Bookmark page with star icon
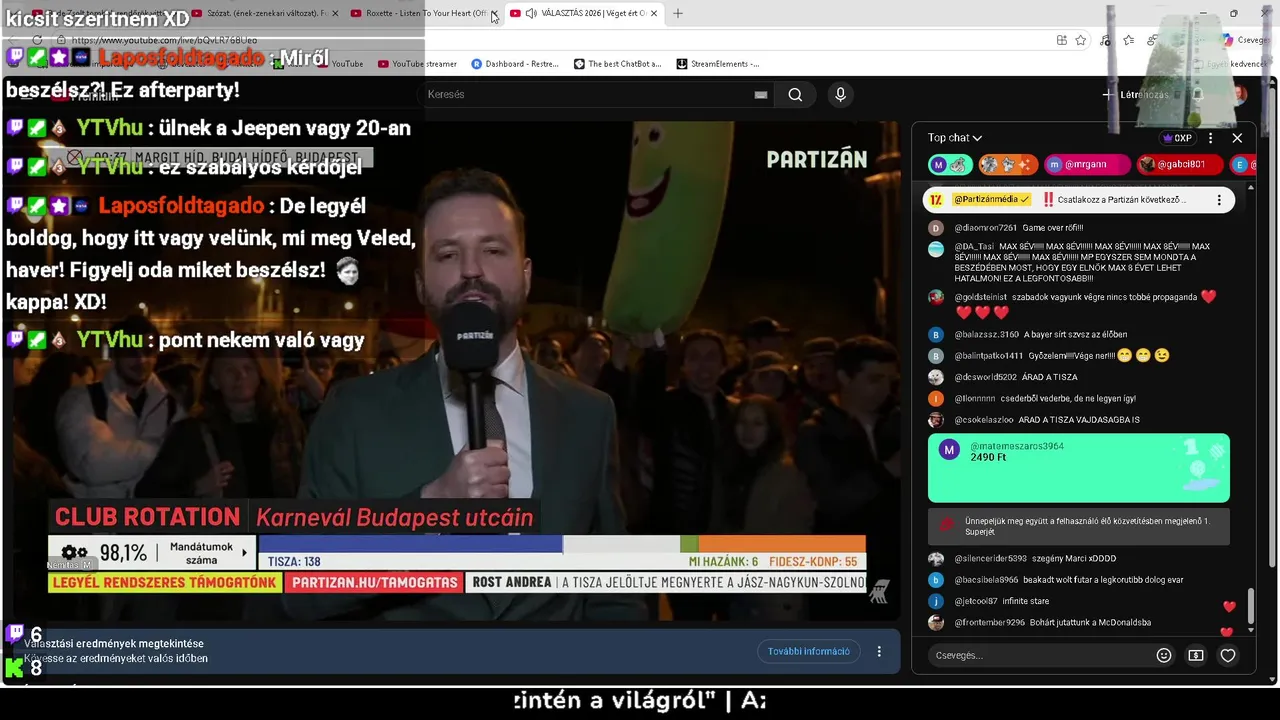The image size is (1280, 720). 1081,40
